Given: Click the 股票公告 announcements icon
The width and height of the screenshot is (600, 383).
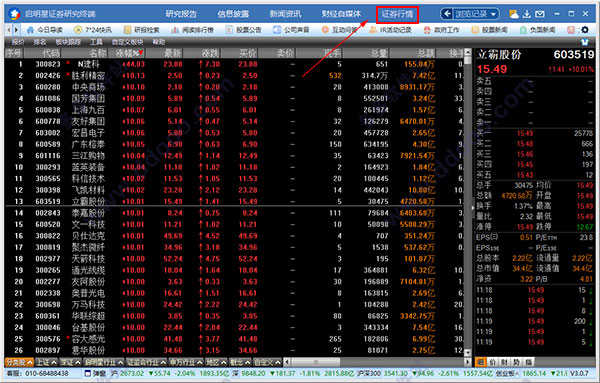Looking at the screenshot, I should [x=229, y=29].
